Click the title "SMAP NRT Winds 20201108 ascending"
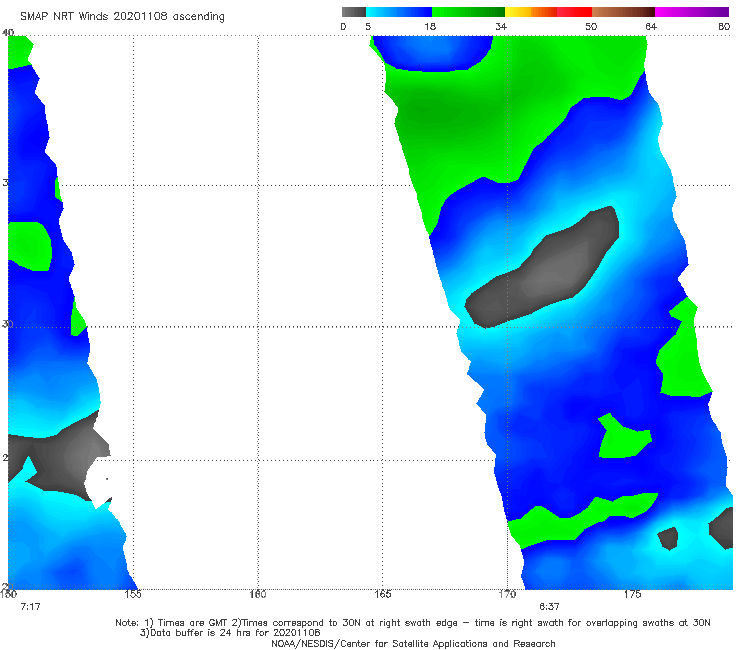This screenshot has width=740, height=650. tap(122, 16)
